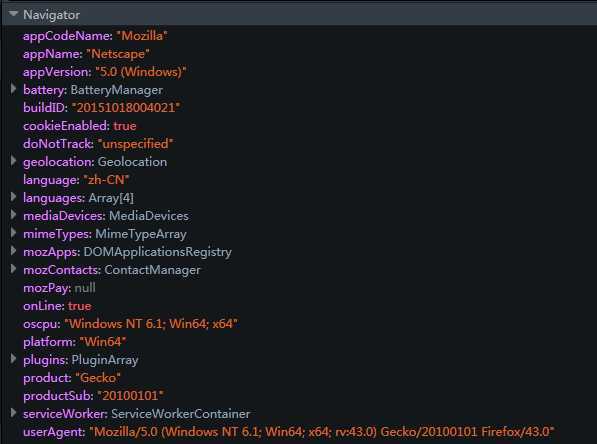597x444 pixels.
Task: Click the ServiceWorkerContainer value text
Action: point(181,414)
